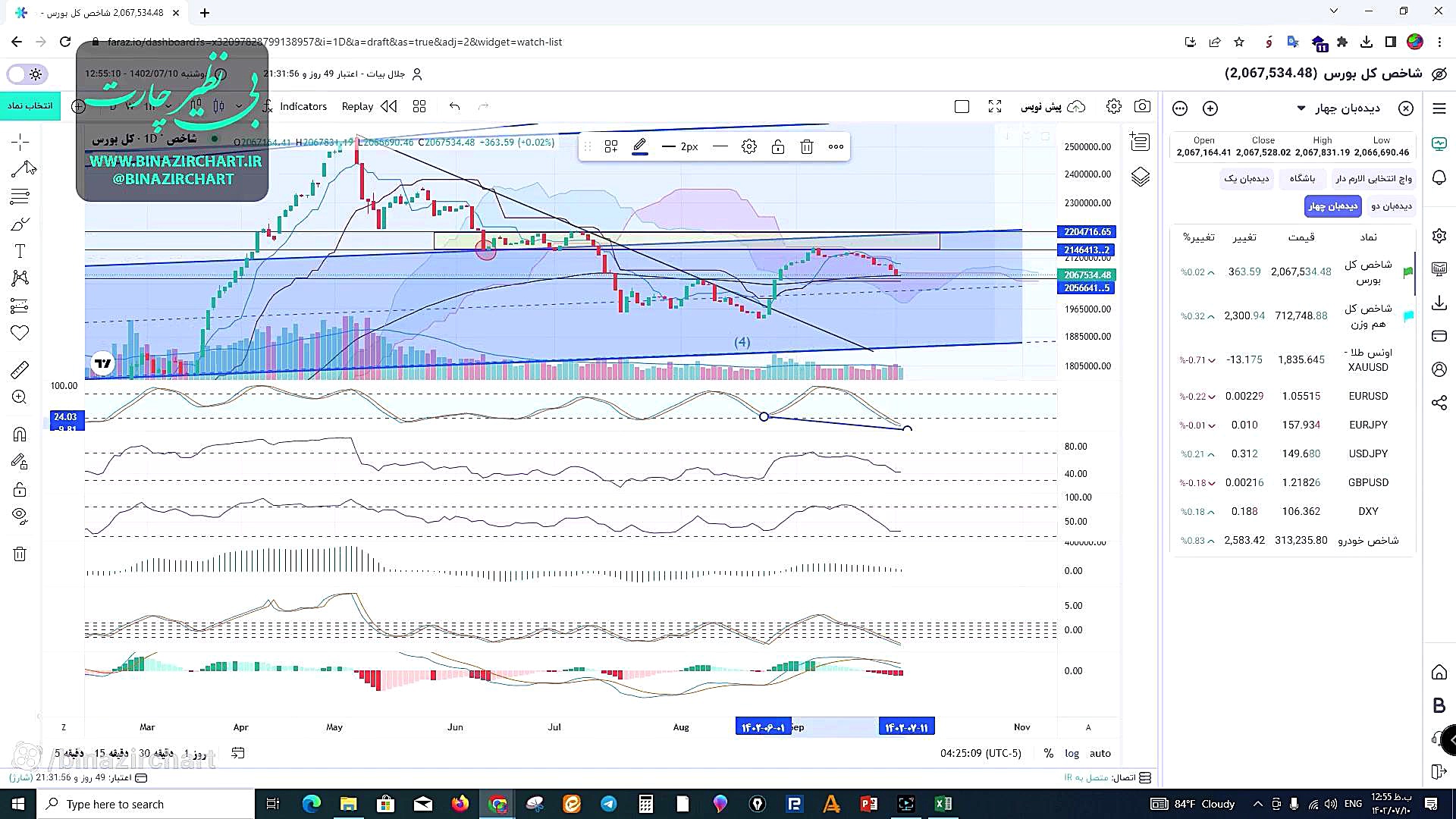Hide all drawings with eye icon
This screenshot has height=819, width=1456.
pyautogui.click(x=20, y=516)
